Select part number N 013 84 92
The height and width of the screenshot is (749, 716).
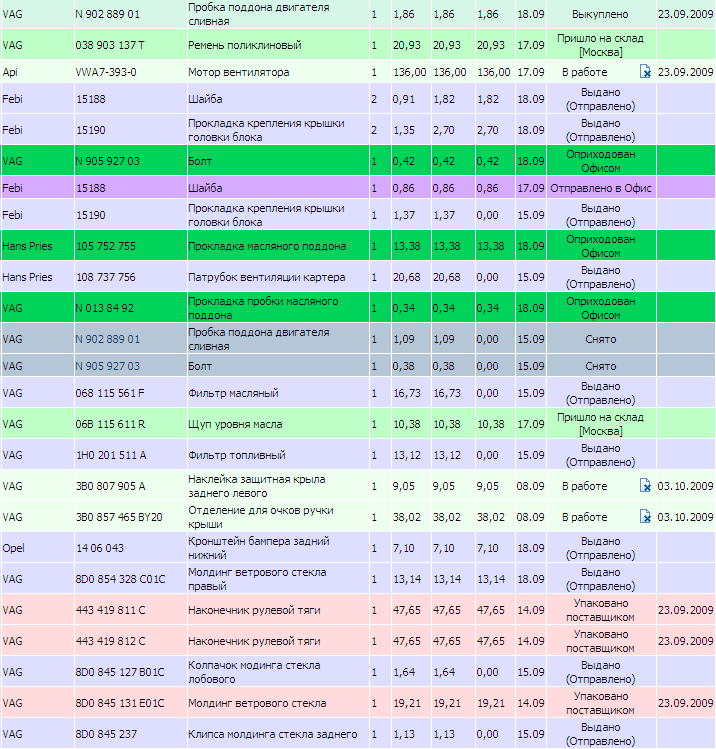pos(105,308)
